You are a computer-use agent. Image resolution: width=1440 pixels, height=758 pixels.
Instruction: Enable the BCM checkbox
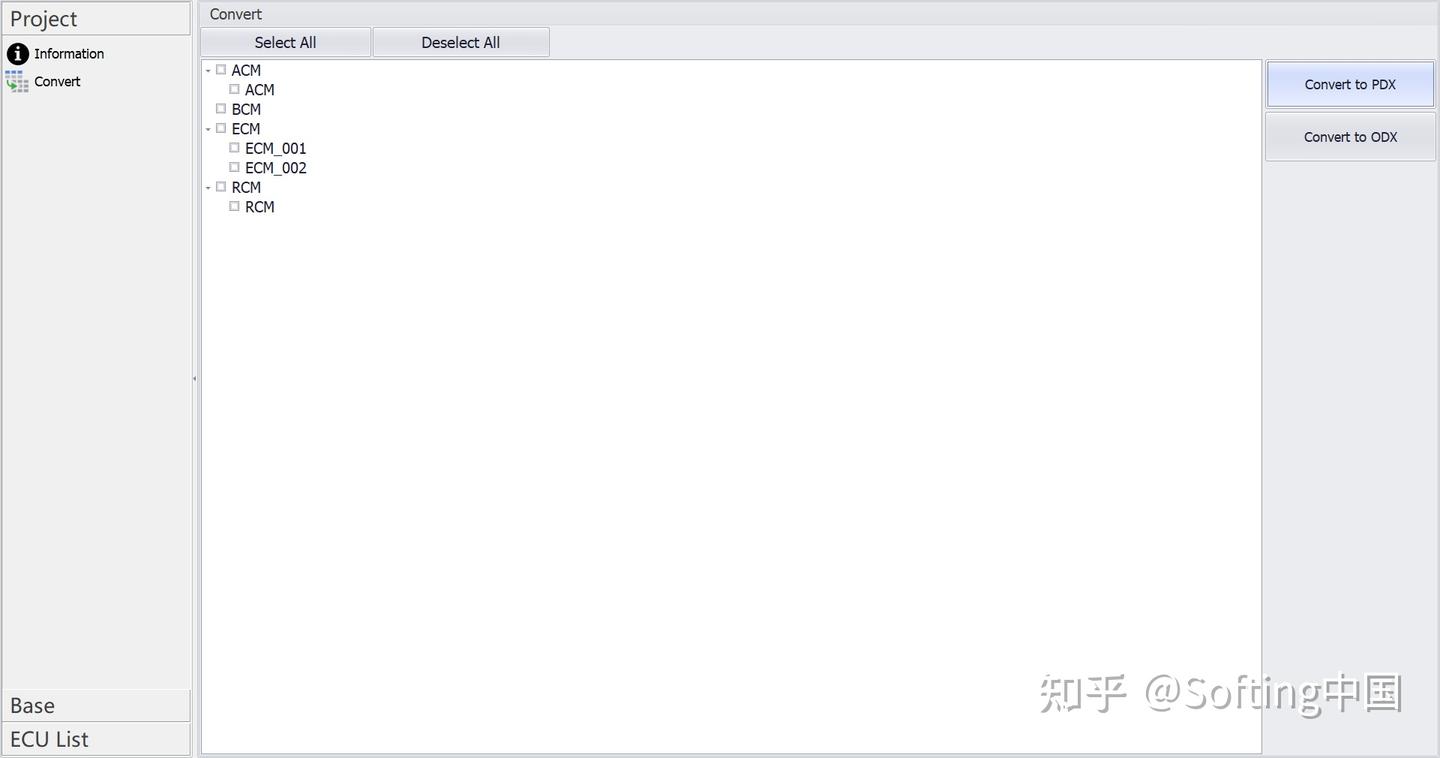[221, 108]
